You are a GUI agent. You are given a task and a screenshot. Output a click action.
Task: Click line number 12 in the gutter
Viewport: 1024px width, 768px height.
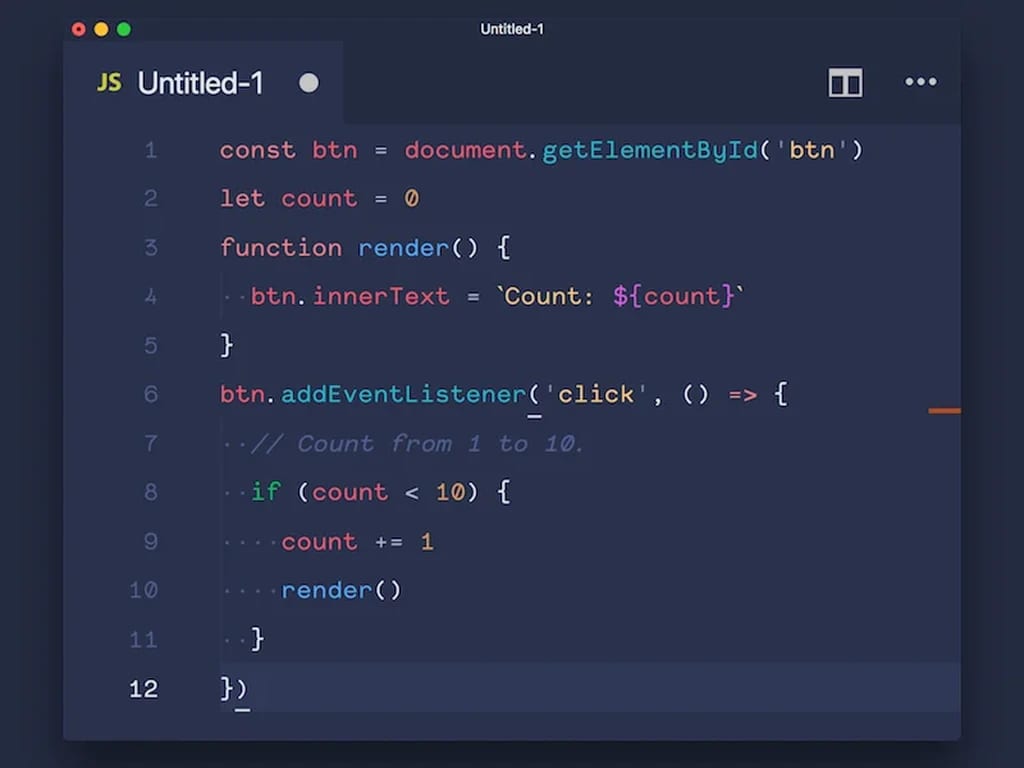[x=144, y=688]
